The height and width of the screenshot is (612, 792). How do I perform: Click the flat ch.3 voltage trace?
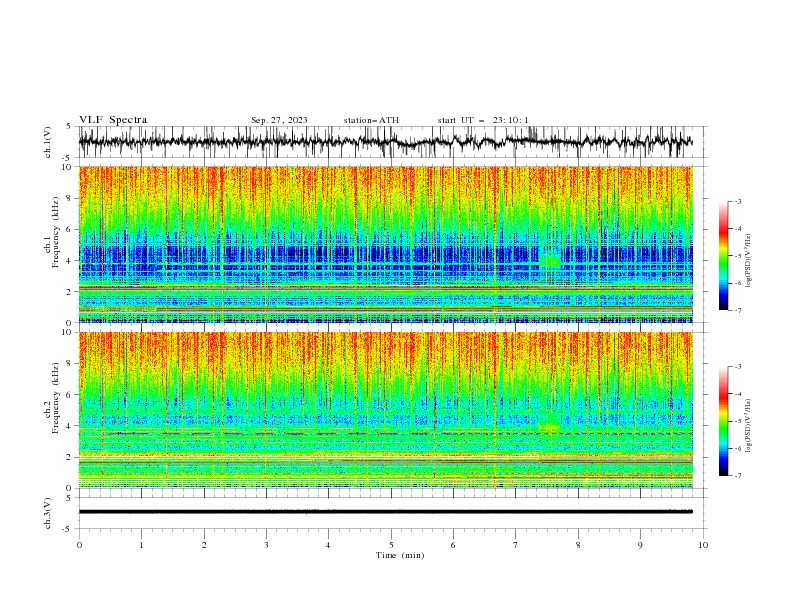pyautogui.click(x=385, y=512)
